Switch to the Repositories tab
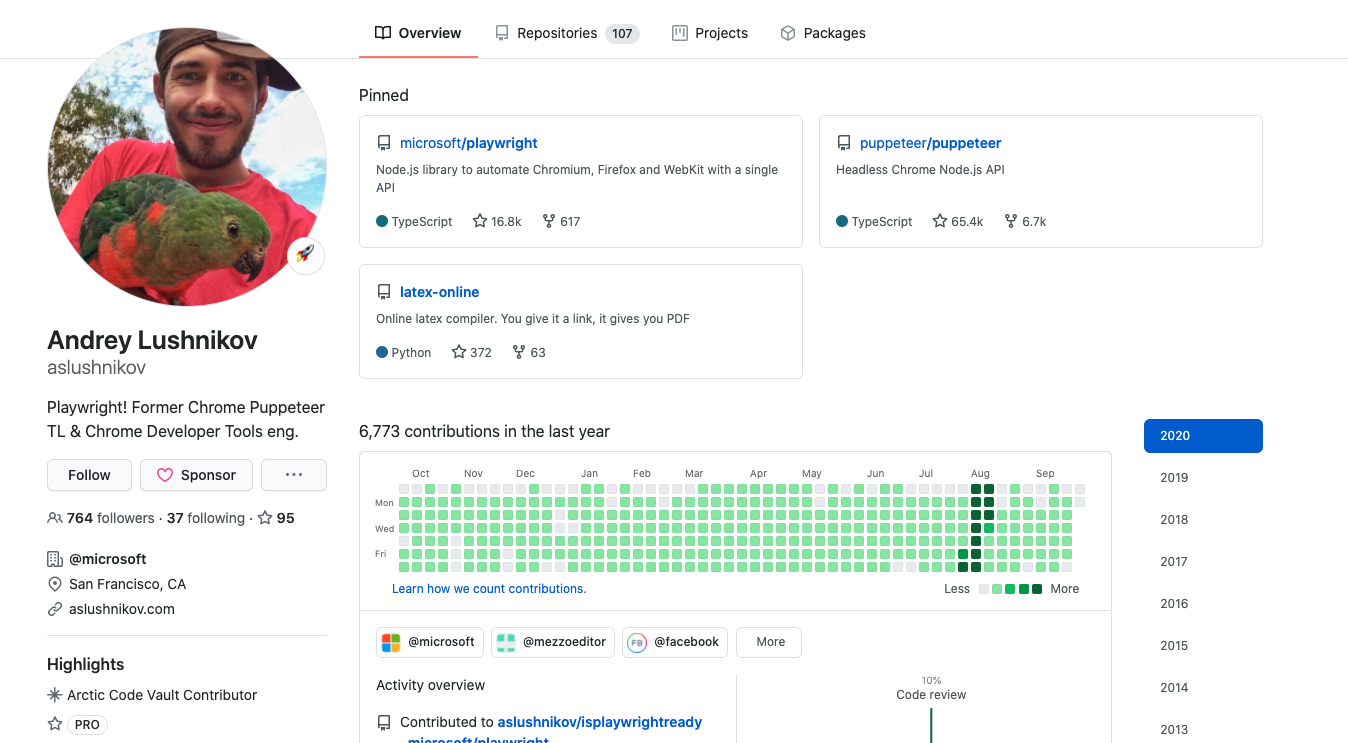The width and height of the screenshot is (1348, 743). tap(567, 33)
